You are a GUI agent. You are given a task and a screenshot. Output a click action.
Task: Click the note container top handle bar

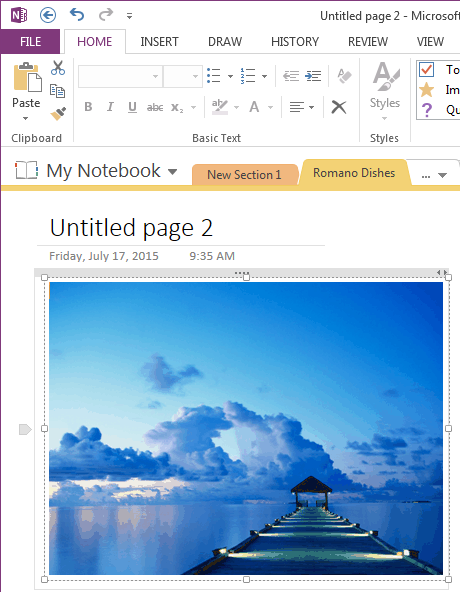point(242,272)
